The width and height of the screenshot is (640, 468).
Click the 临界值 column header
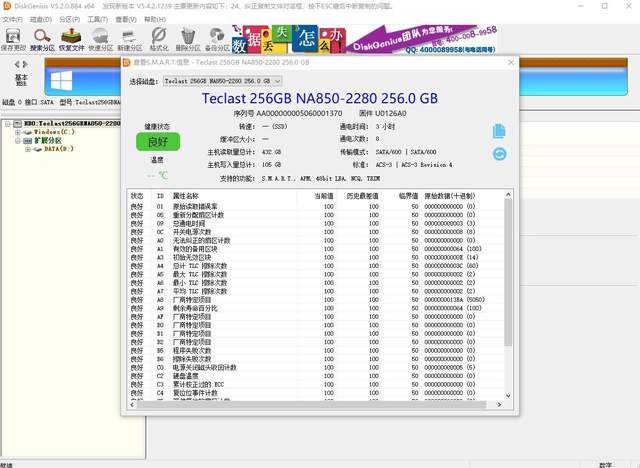408,196
